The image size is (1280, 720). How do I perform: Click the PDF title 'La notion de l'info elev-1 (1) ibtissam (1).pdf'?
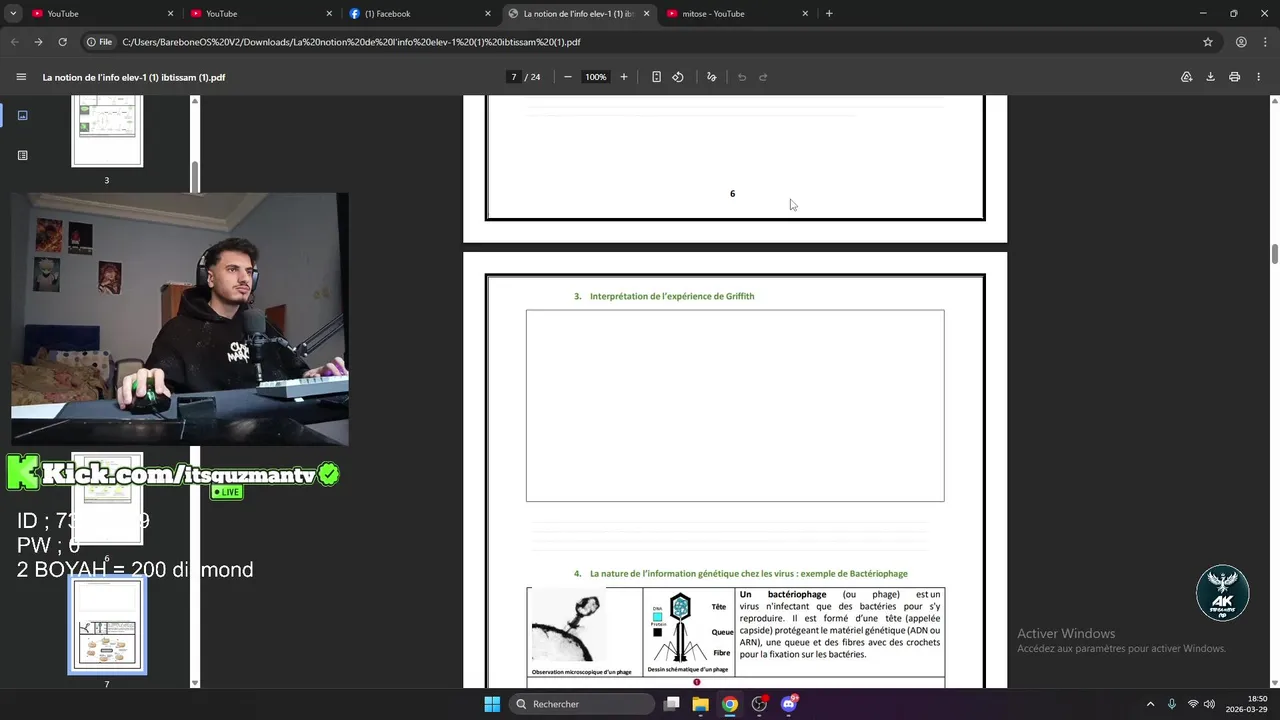click(134, 77)
